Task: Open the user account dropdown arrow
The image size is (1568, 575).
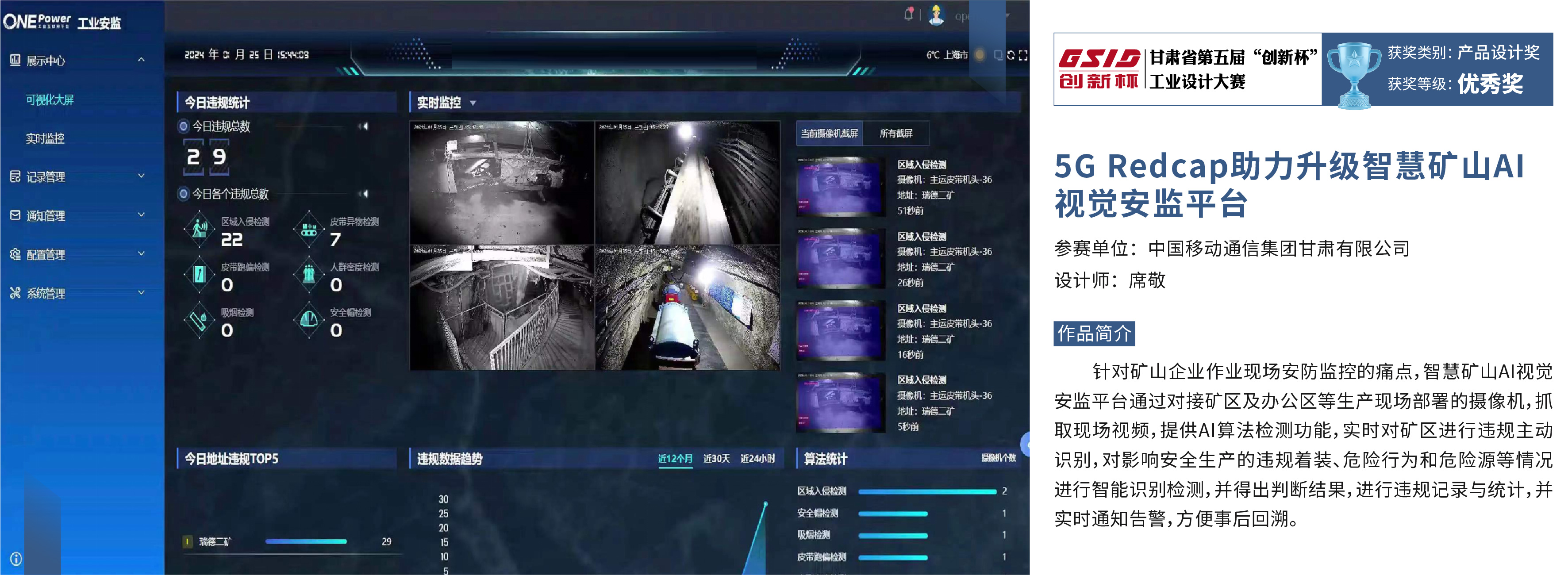Action: 1007,16
